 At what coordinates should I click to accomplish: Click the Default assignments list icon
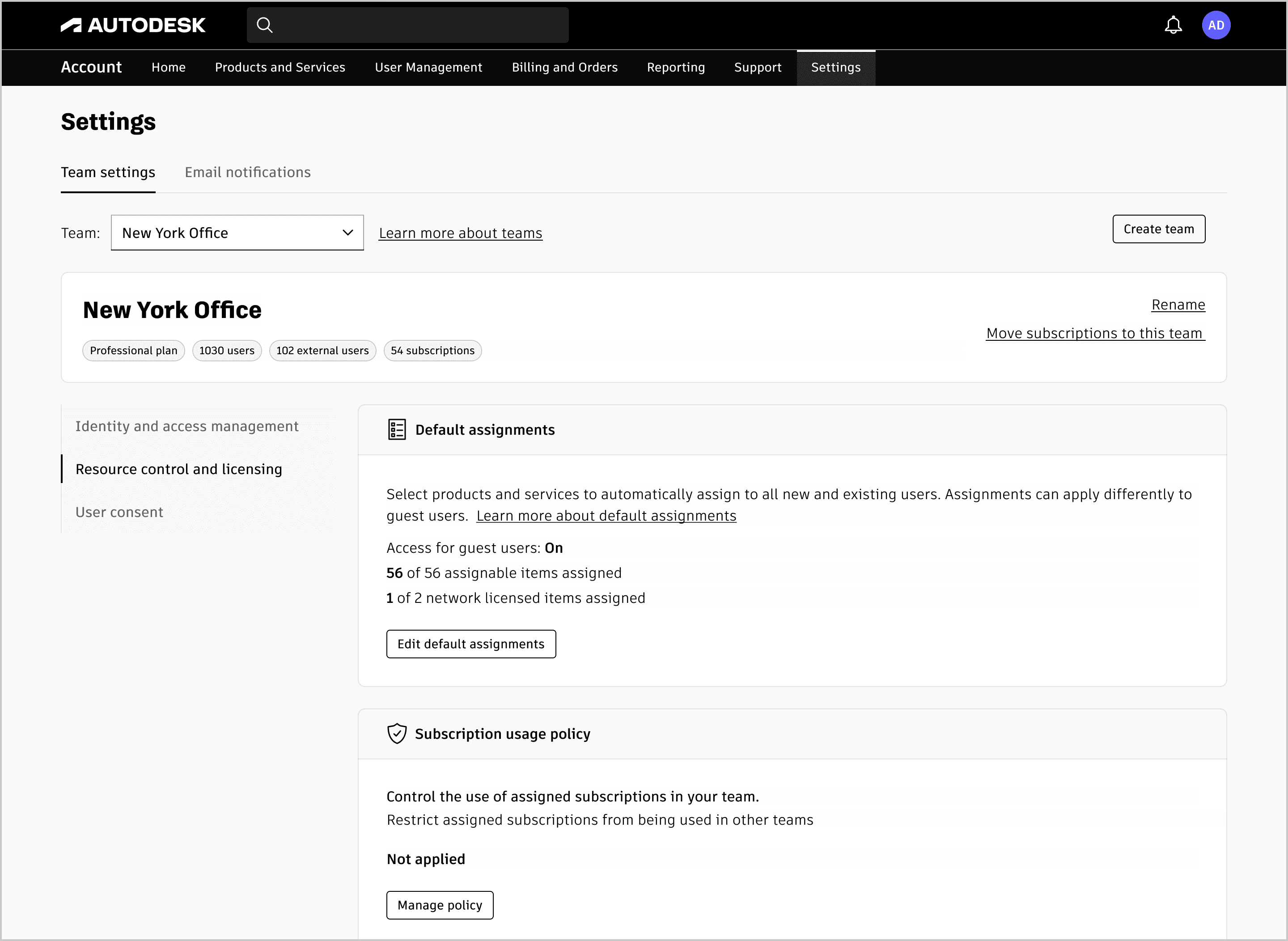[397, 429]
